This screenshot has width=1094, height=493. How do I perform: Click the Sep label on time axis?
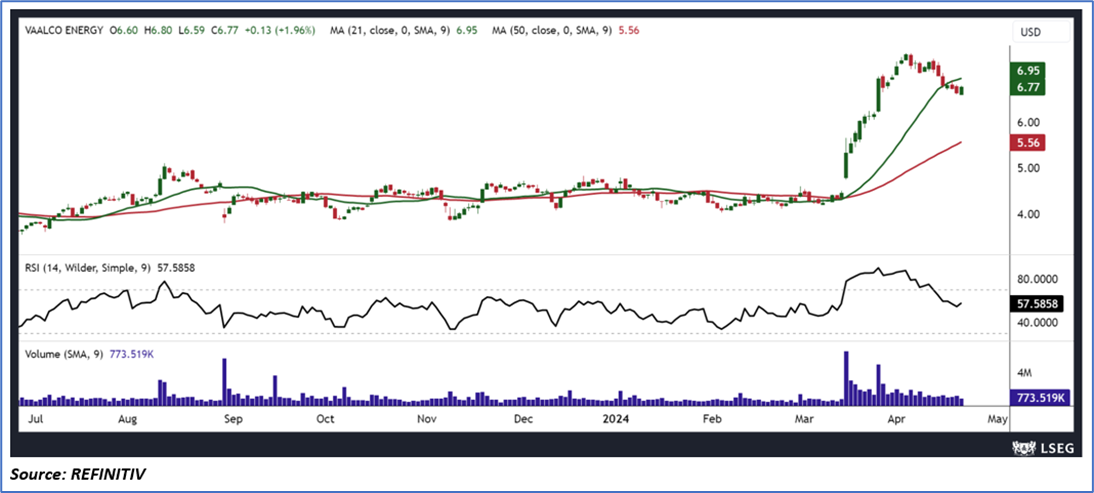point(232,420)
